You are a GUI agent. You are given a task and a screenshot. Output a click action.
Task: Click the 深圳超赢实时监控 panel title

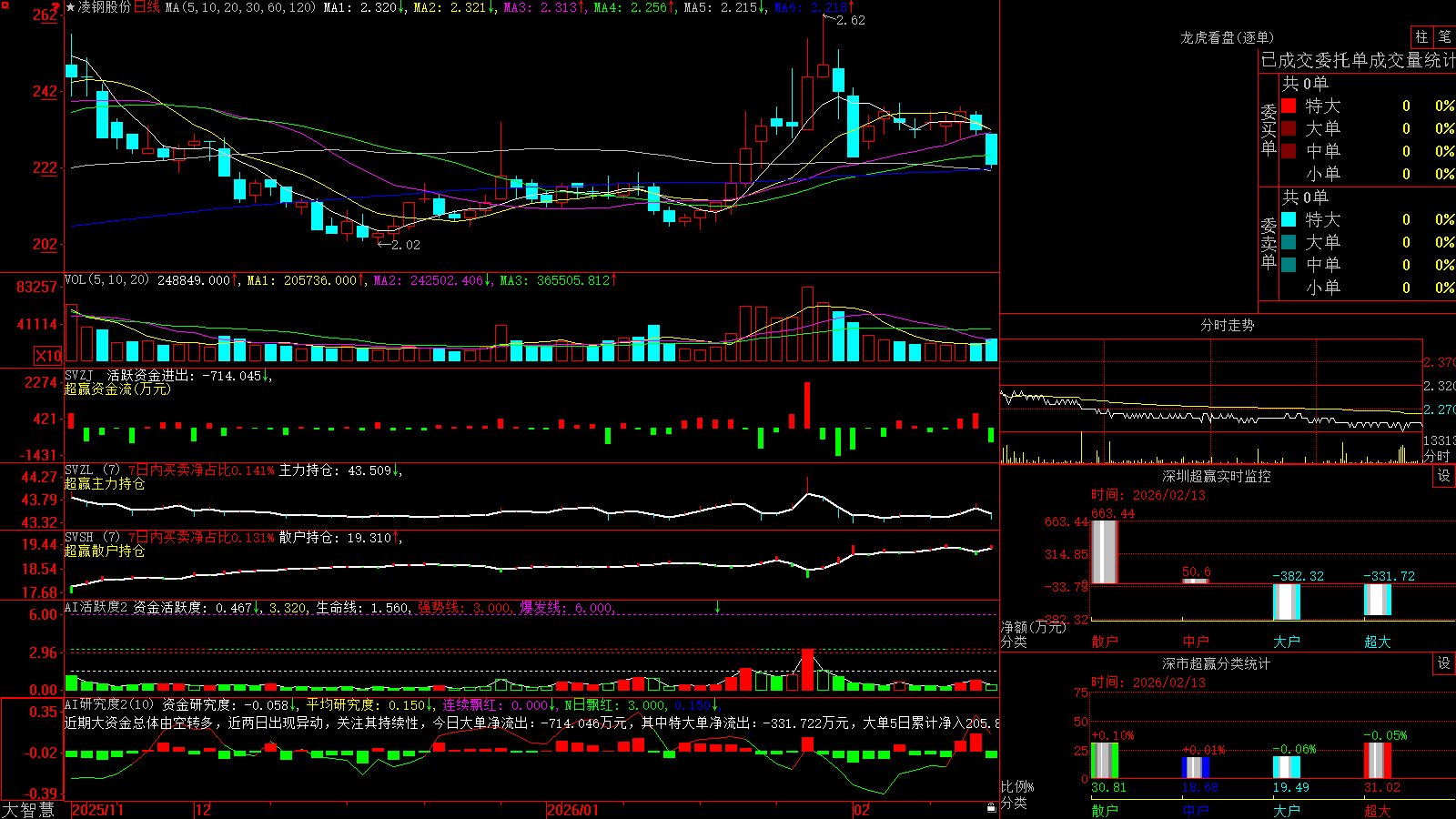[x=1217, y=476]
